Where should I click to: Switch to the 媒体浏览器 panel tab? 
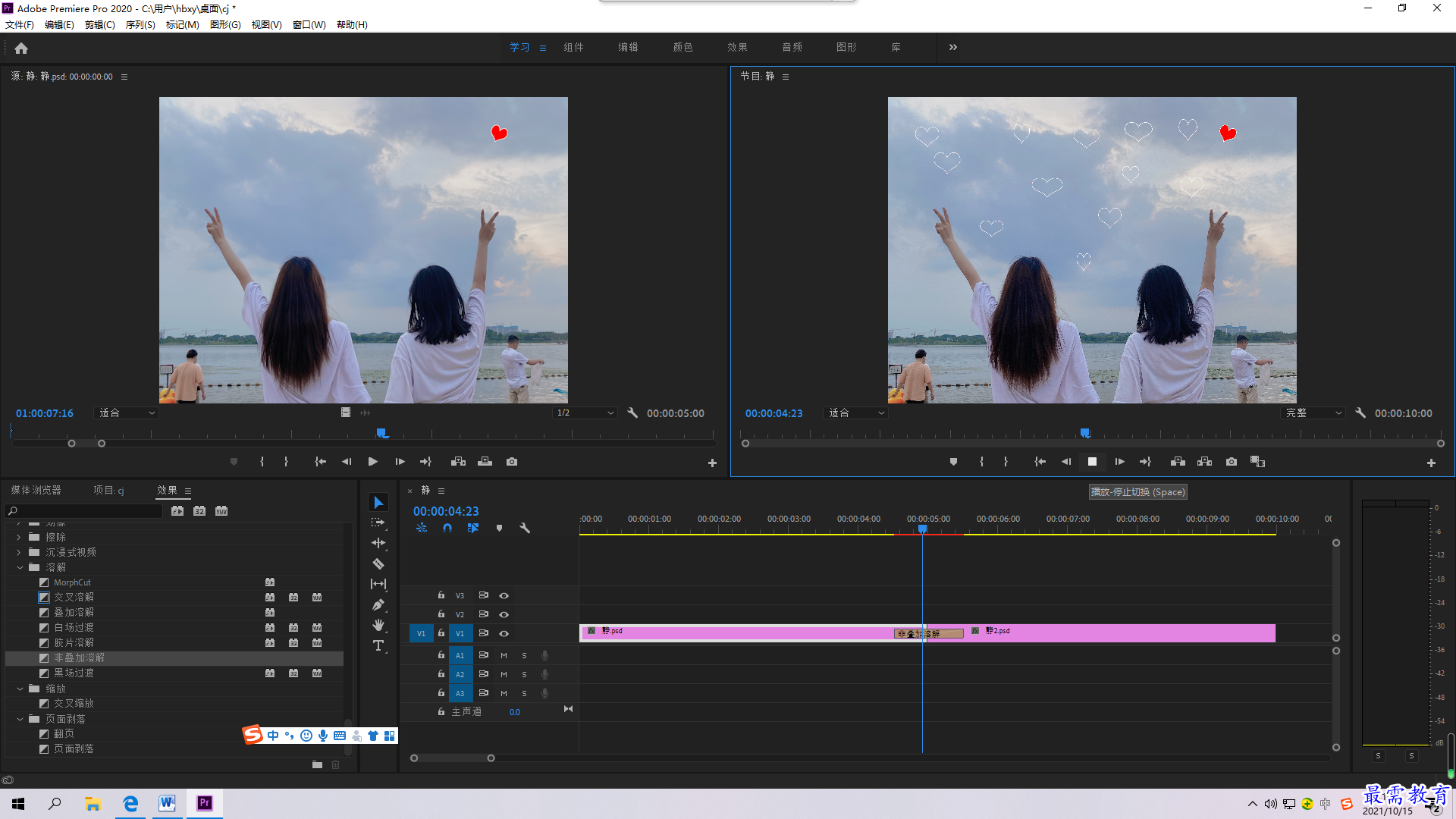click(36, 491)
